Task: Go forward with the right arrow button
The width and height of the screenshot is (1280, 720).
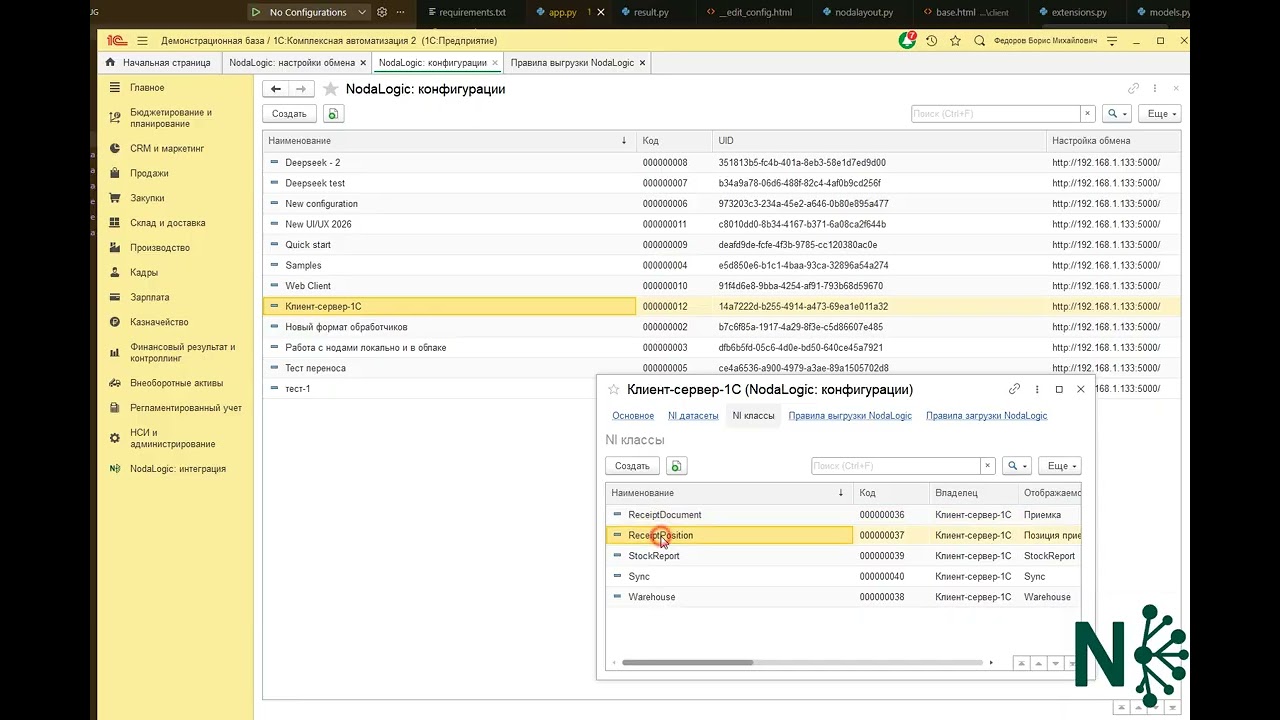Action: pos(302,89)
